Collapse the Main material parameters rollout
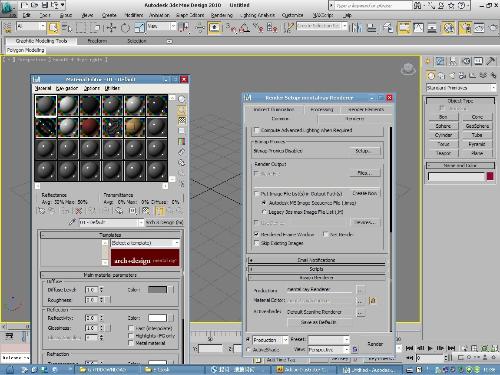The width and height of the screenshot is (500, 375). (110, 275)
